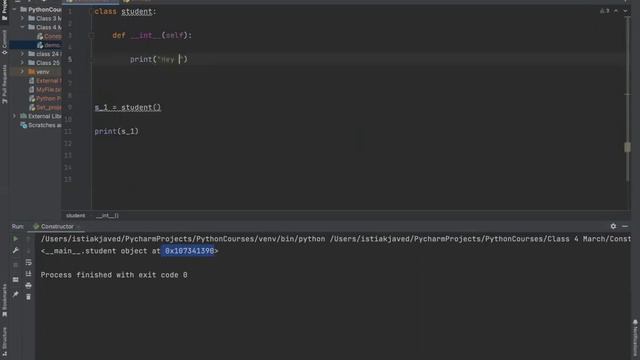Hide the Run tool window
This screenshot has width=640, height=360.
click(x=625, y=226)
